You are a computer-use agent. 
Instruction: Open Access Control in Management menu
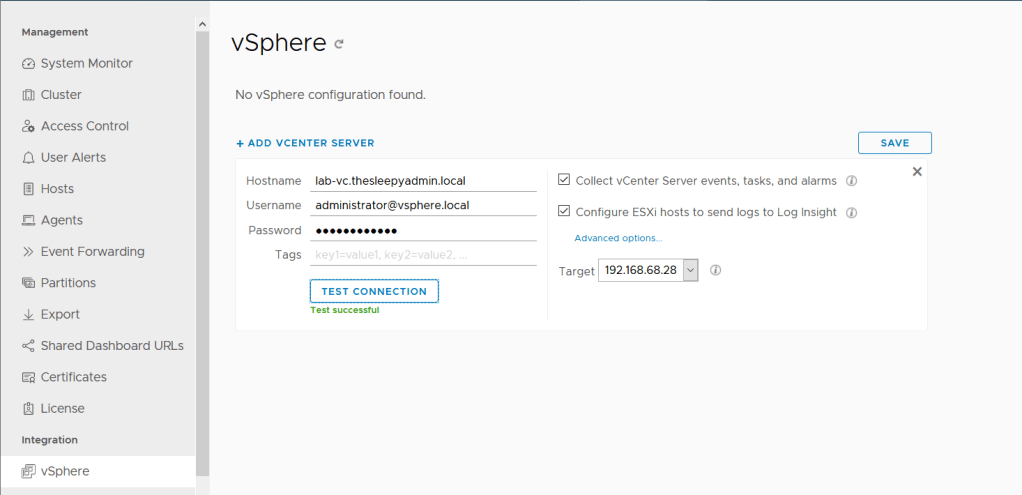click(85, 126)
